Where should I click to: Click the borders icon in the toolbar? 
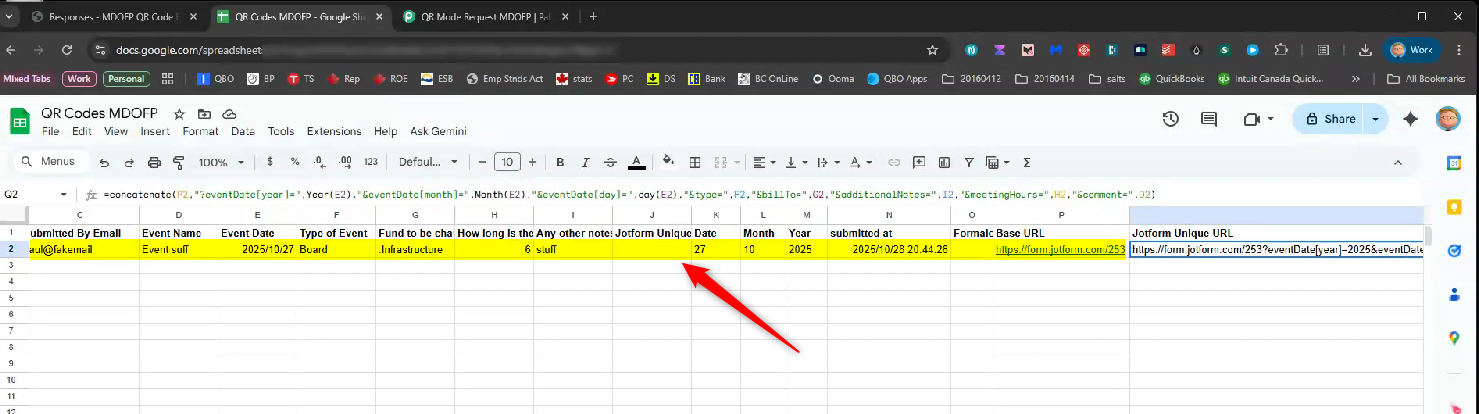[695, 162]
